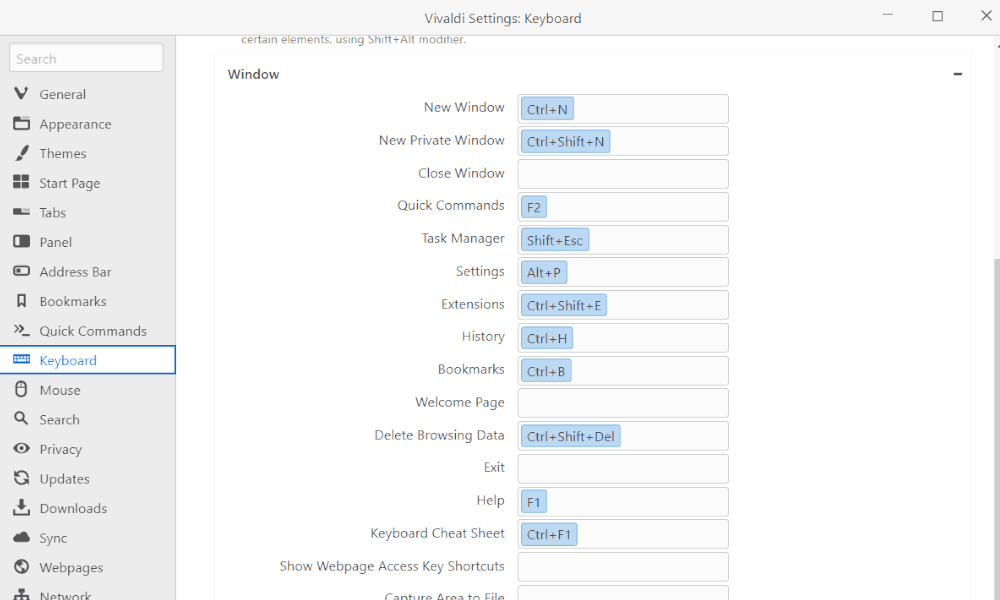Screen dimensions: 1000x600
Task: Select the Privacy eye icon
Action: click(21, 449)
